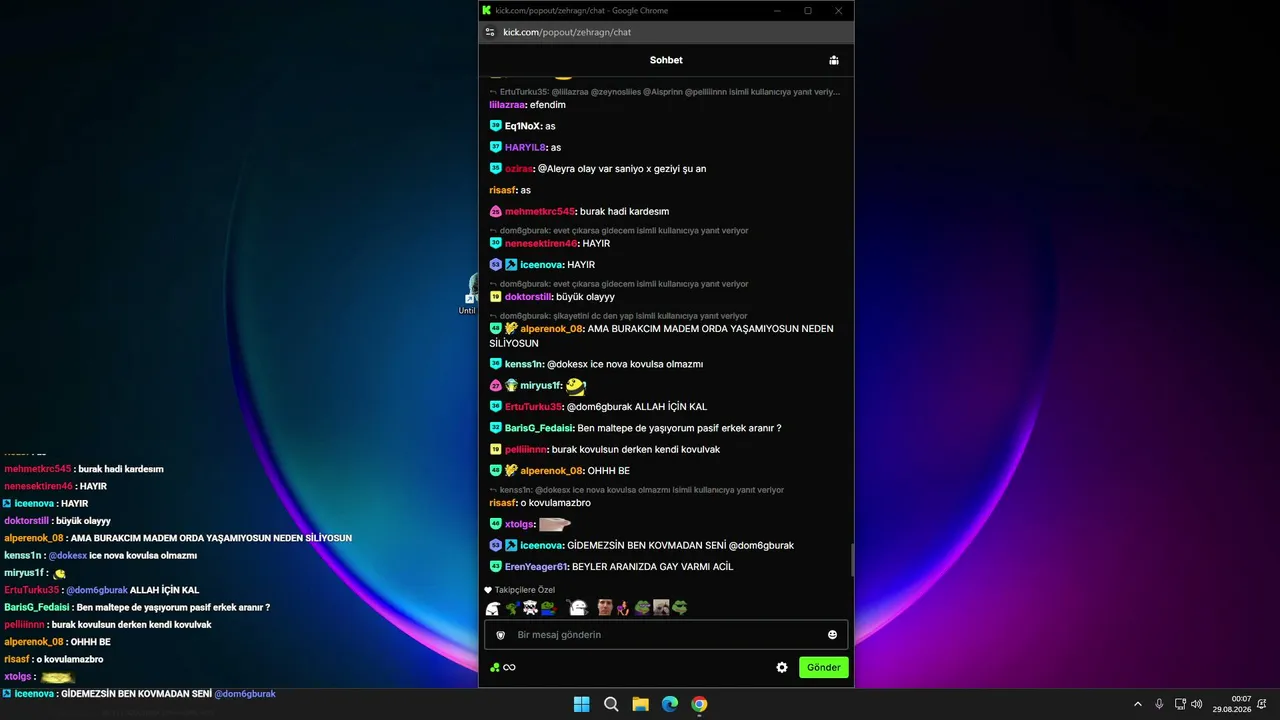Viewport: 1280px width, 720px height.
Task: Click alperenok_08's badge beside OHHH BE
Action: point(511,470)
